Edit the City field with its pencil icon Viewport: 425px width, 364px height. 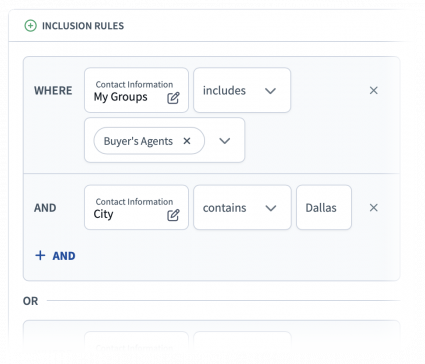[x=173, y=215]
